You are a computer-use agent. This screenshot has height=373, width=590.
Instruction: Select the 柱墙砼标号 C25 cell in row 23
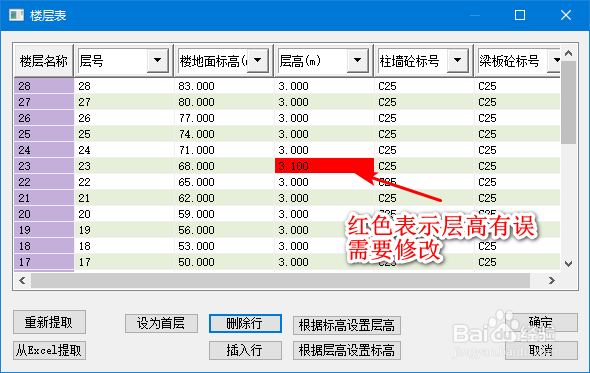[x=424, y=166]
